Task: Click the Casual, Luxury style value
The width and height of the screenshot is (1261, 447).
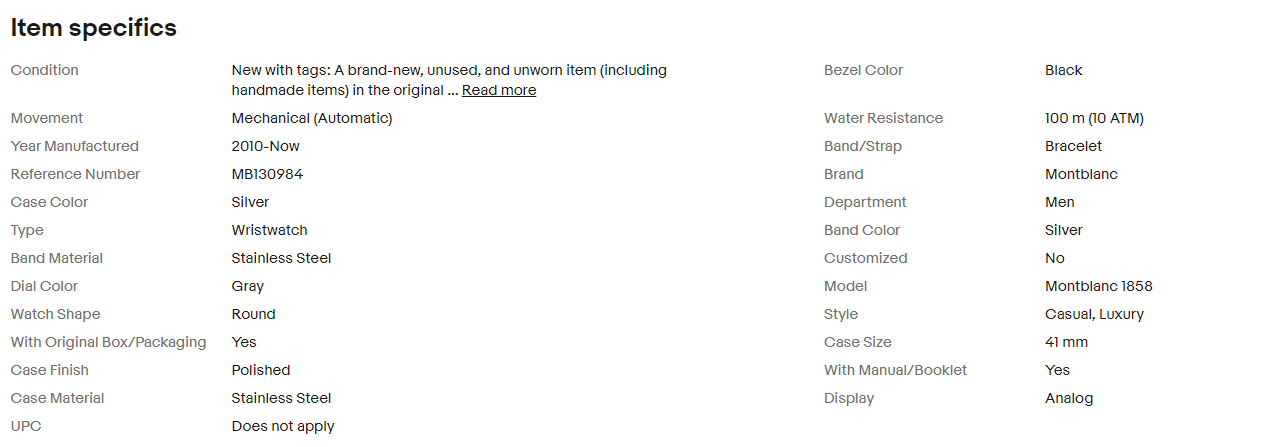Action: (x=1094, y=314)
